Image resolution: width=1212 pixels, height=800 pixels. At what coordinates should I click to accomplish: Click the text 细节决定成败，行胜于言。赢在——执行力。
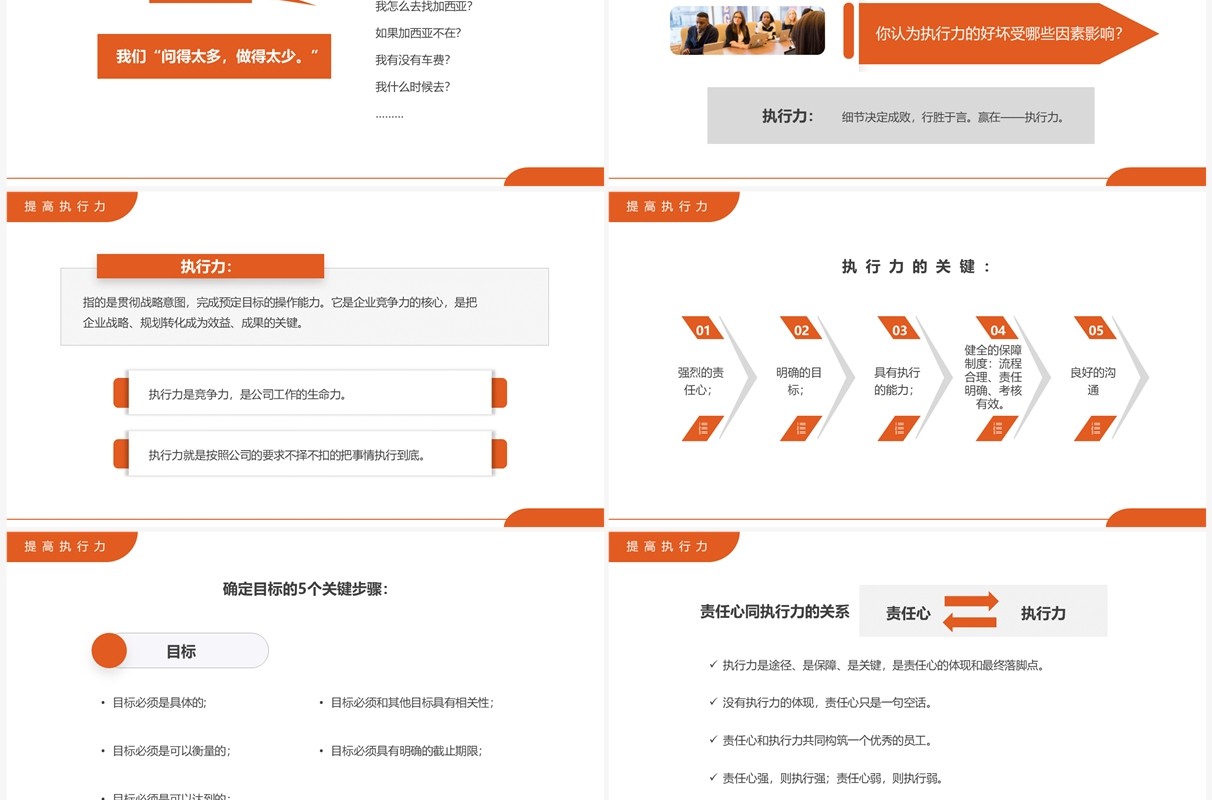pos(953,117)
